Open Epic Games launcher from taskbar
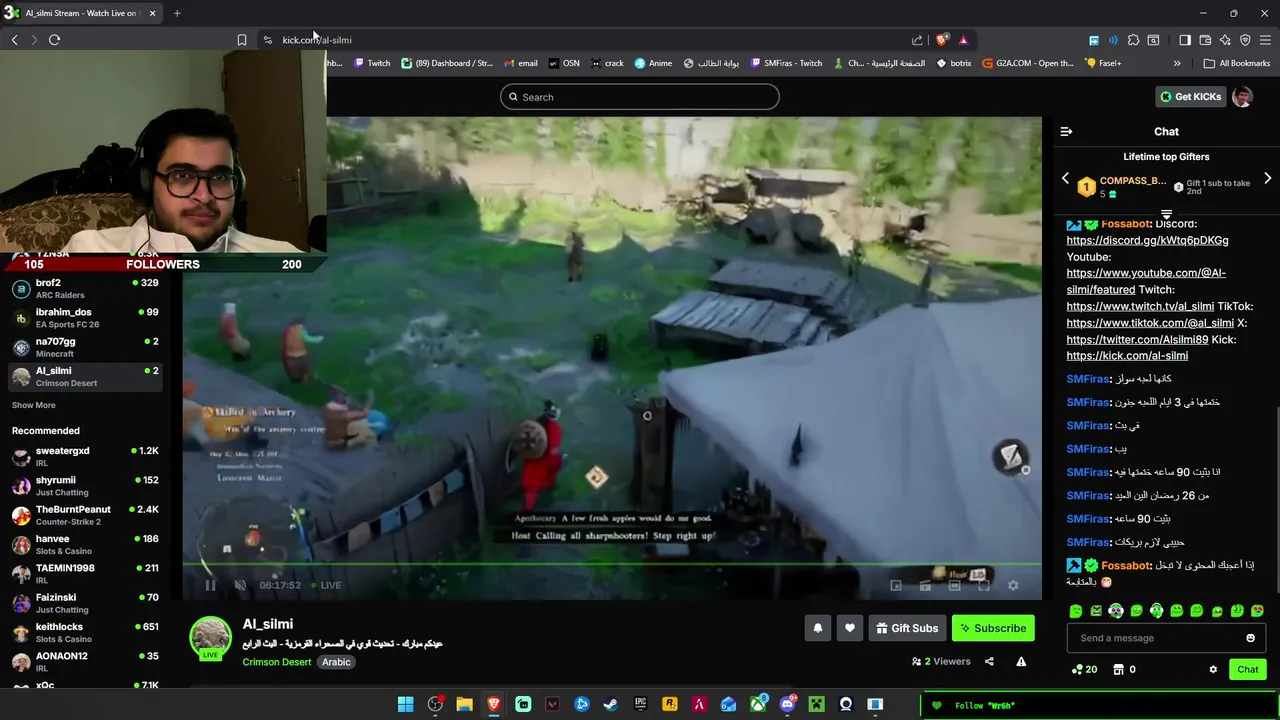This screenshot has width=1280, height=720. pos(640,704)
